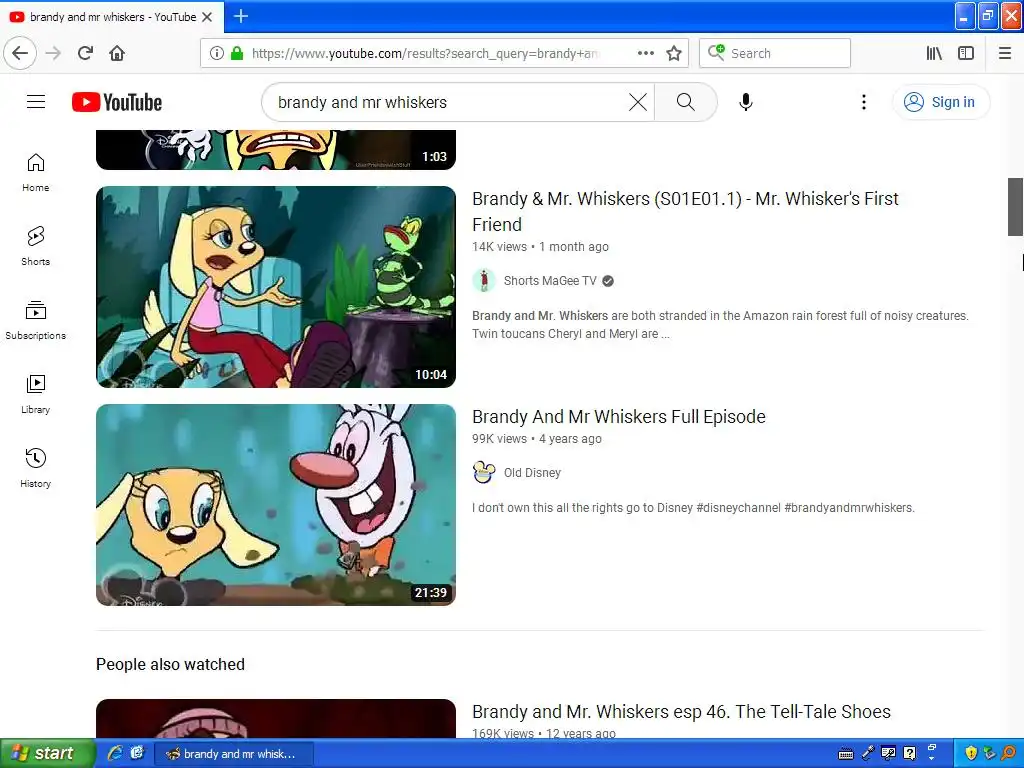Viewport: 1024px width, 768px height.
Task: Open the Old Disney channel avatar
Action: [x=484, y=473]
